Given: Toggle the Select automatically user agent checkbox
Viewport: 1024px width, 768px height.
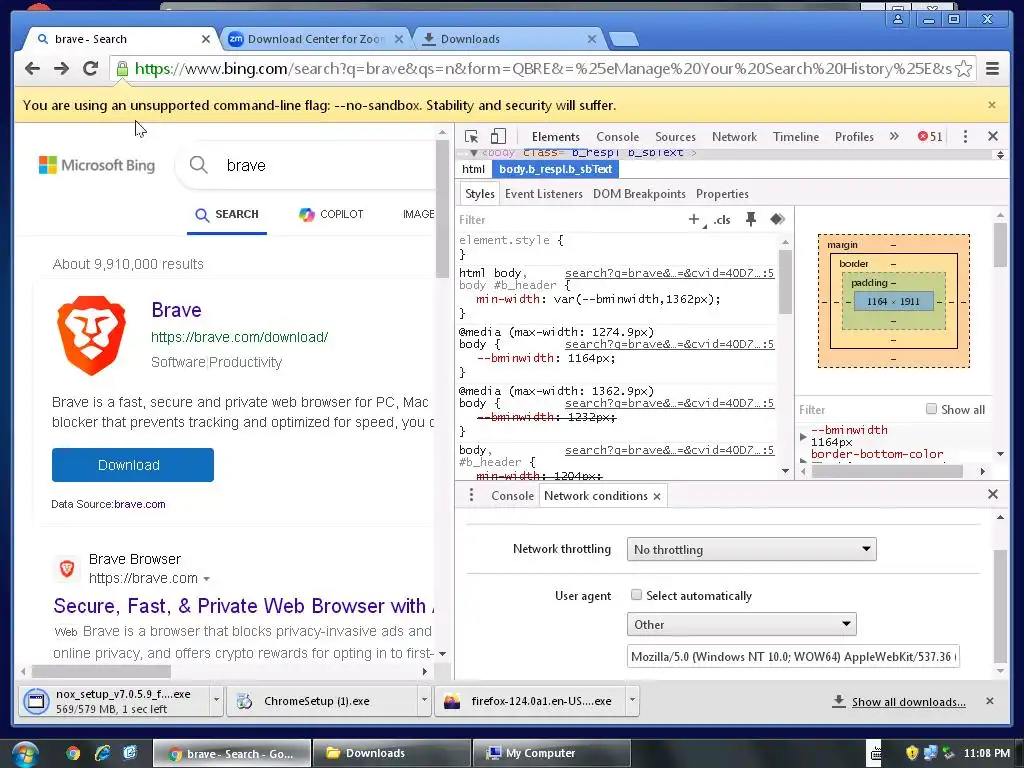Looking at the screenshot, I should (x=636, y=595).
